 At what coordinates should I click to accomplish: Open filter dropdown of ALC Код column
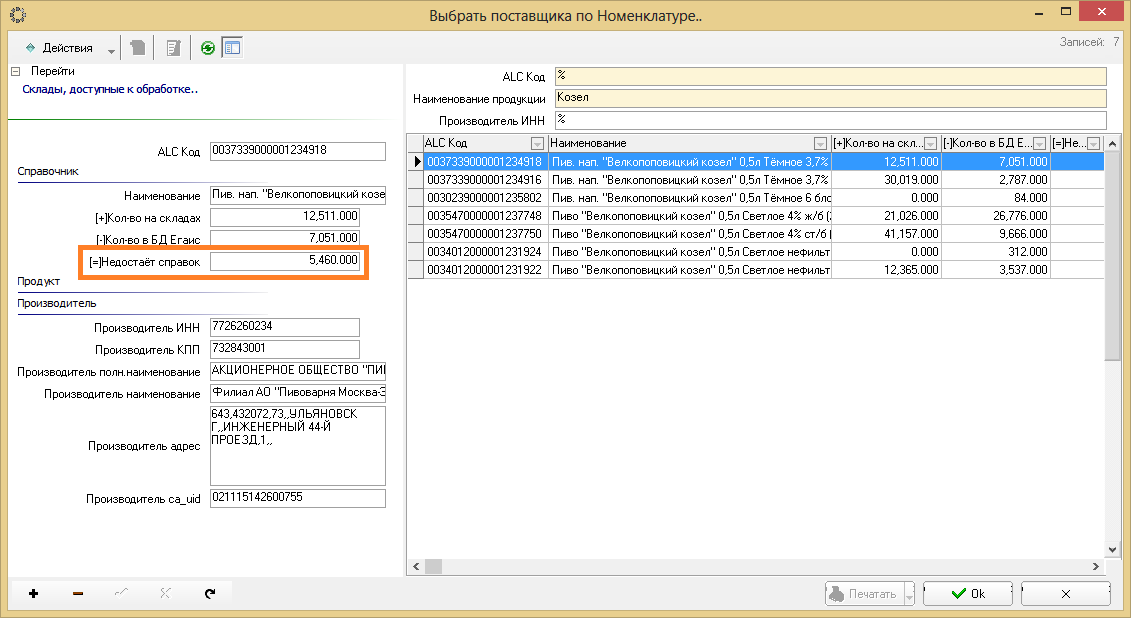[537, 144]
